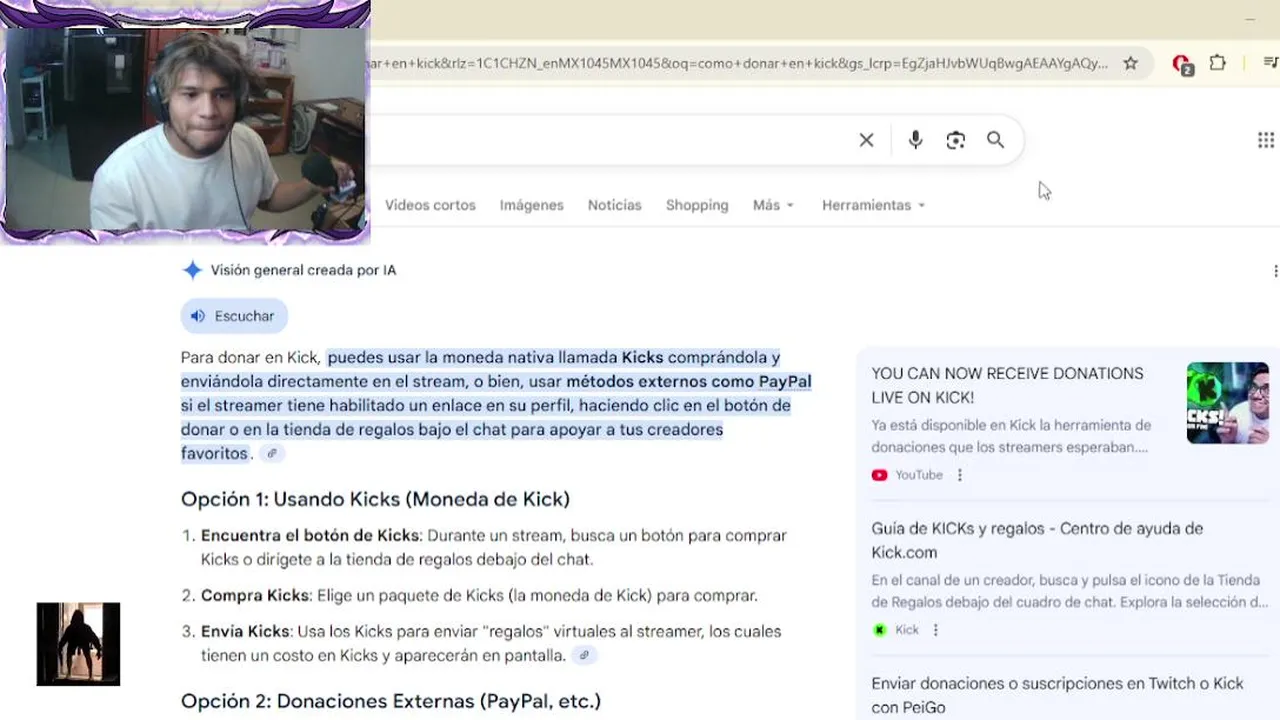Expand the Más search filter dropdown
Viewport: 1280px width, 720px height.
[773, 205]
